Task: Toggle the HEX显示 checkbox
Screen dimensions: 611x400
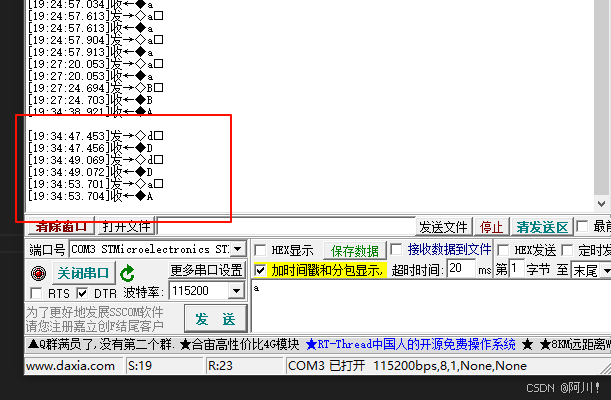Action: click(x=260, y=250)
